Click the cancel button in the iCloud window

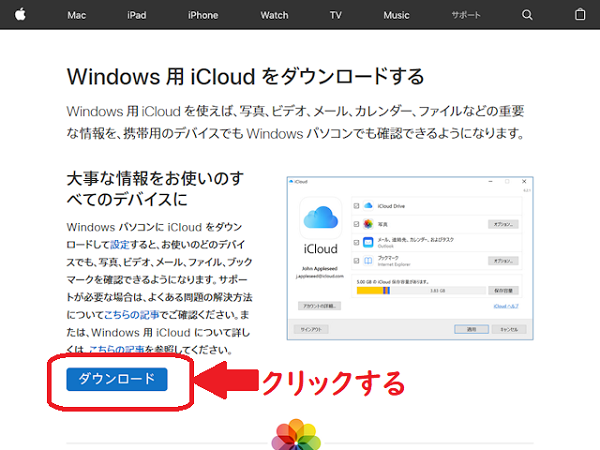click(509, 329)
